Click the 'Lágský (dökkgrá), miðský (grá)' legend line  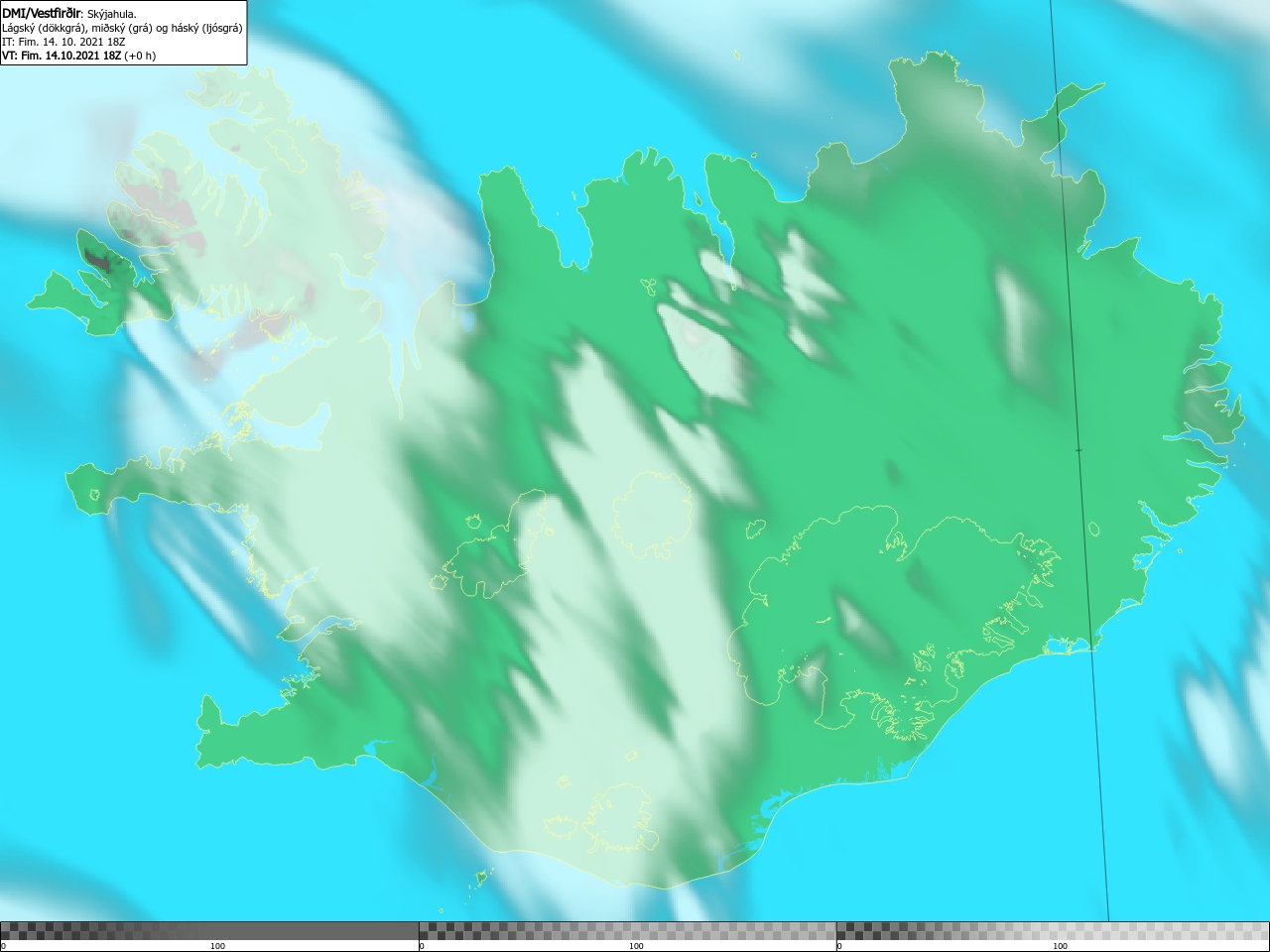point(122,28)
